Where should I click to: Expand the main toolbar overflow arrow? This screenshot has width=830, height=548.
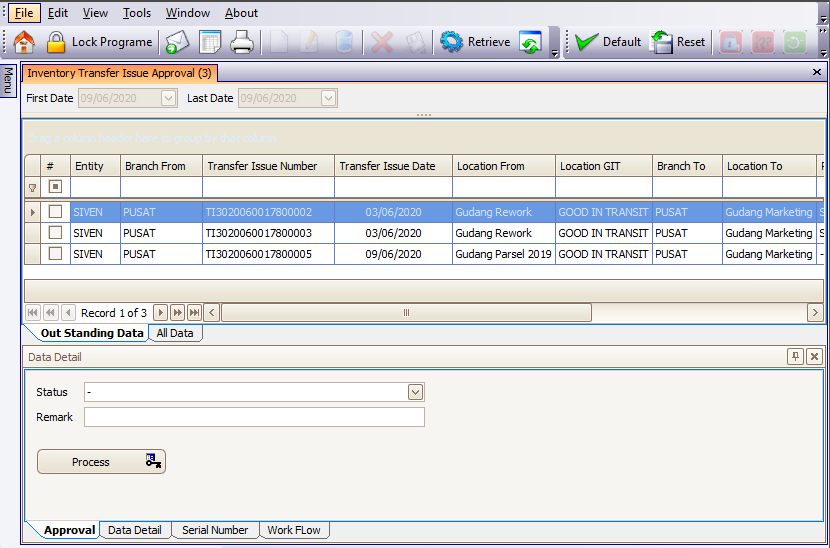coord(554,52)
